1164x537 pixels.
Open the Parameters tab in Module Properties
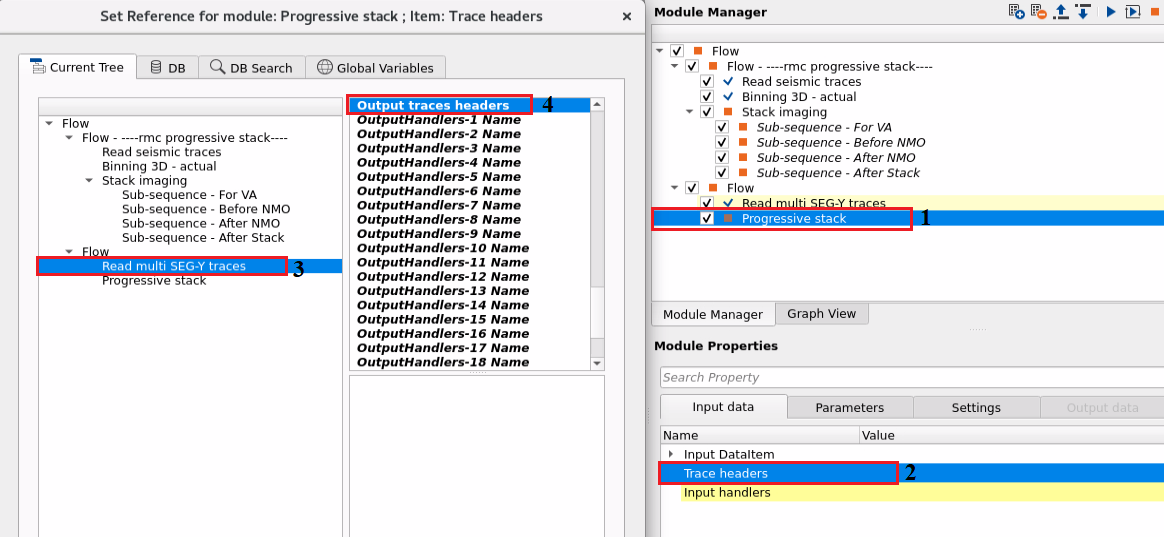(849, 408)
